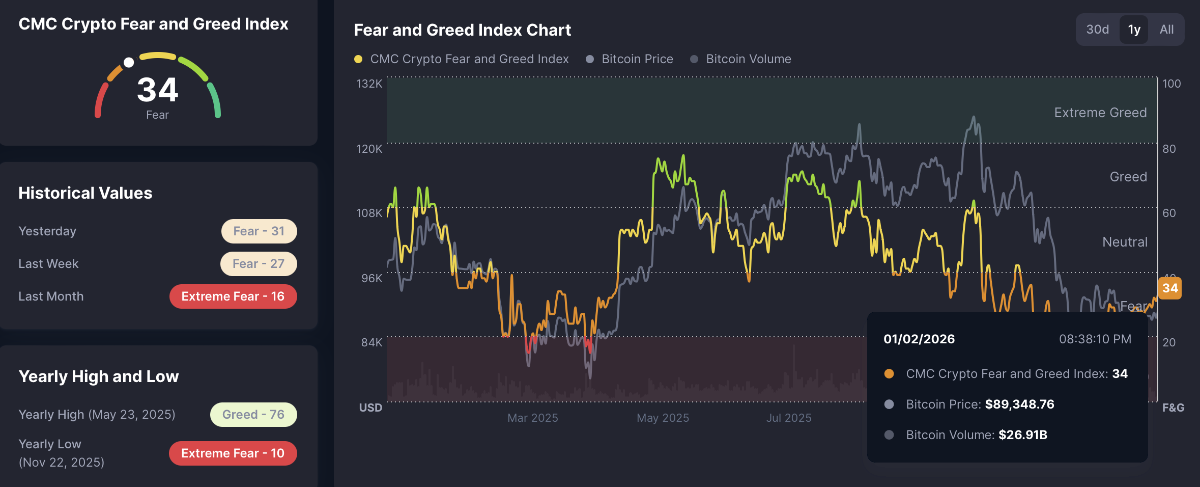Select the 30d time range tab
This screenshot has height=487, width=1200.
pyautogui.click(x=1098, y=29)
